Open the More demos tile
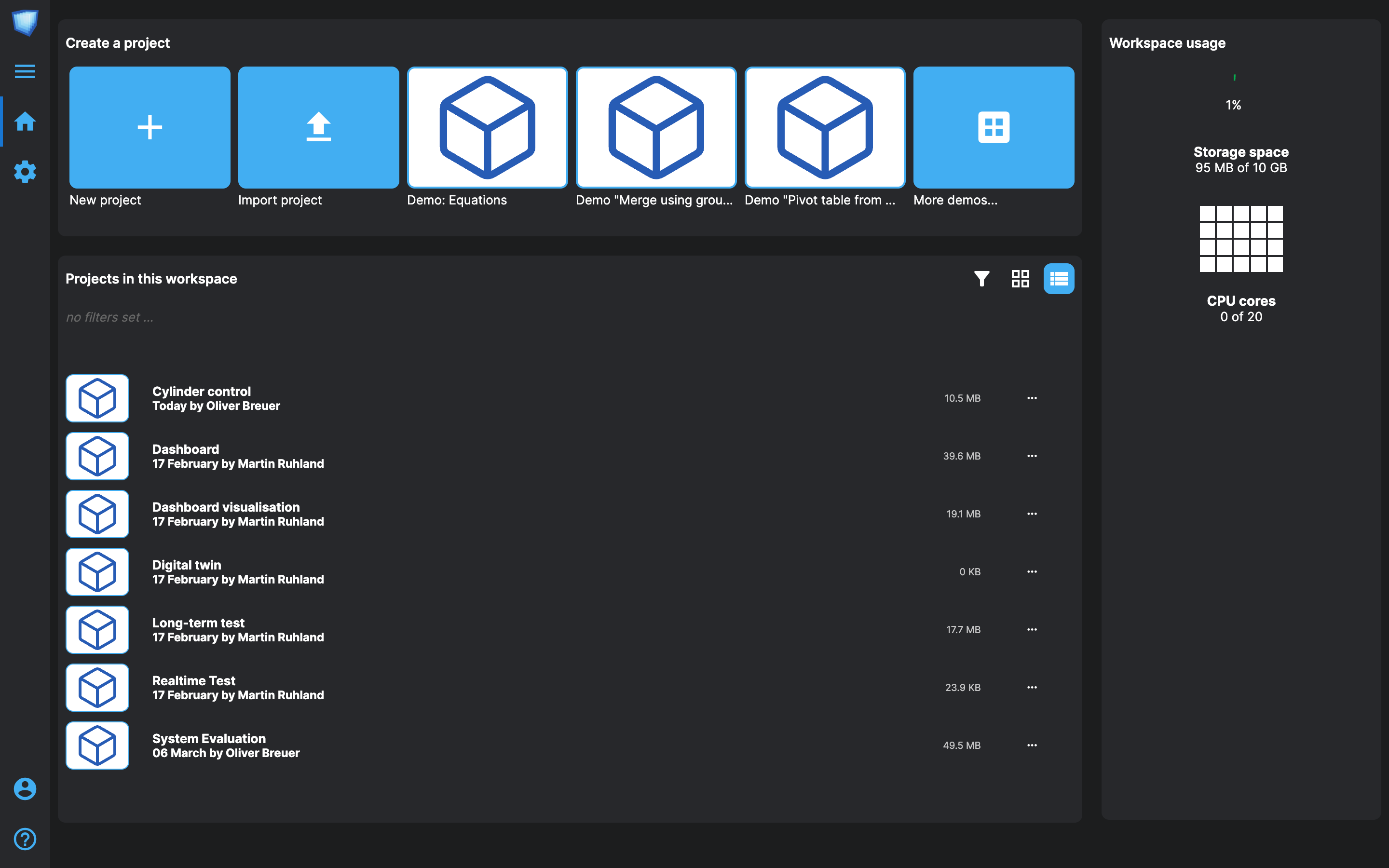Screen dimensions: 1389x868 click(994, 127)
